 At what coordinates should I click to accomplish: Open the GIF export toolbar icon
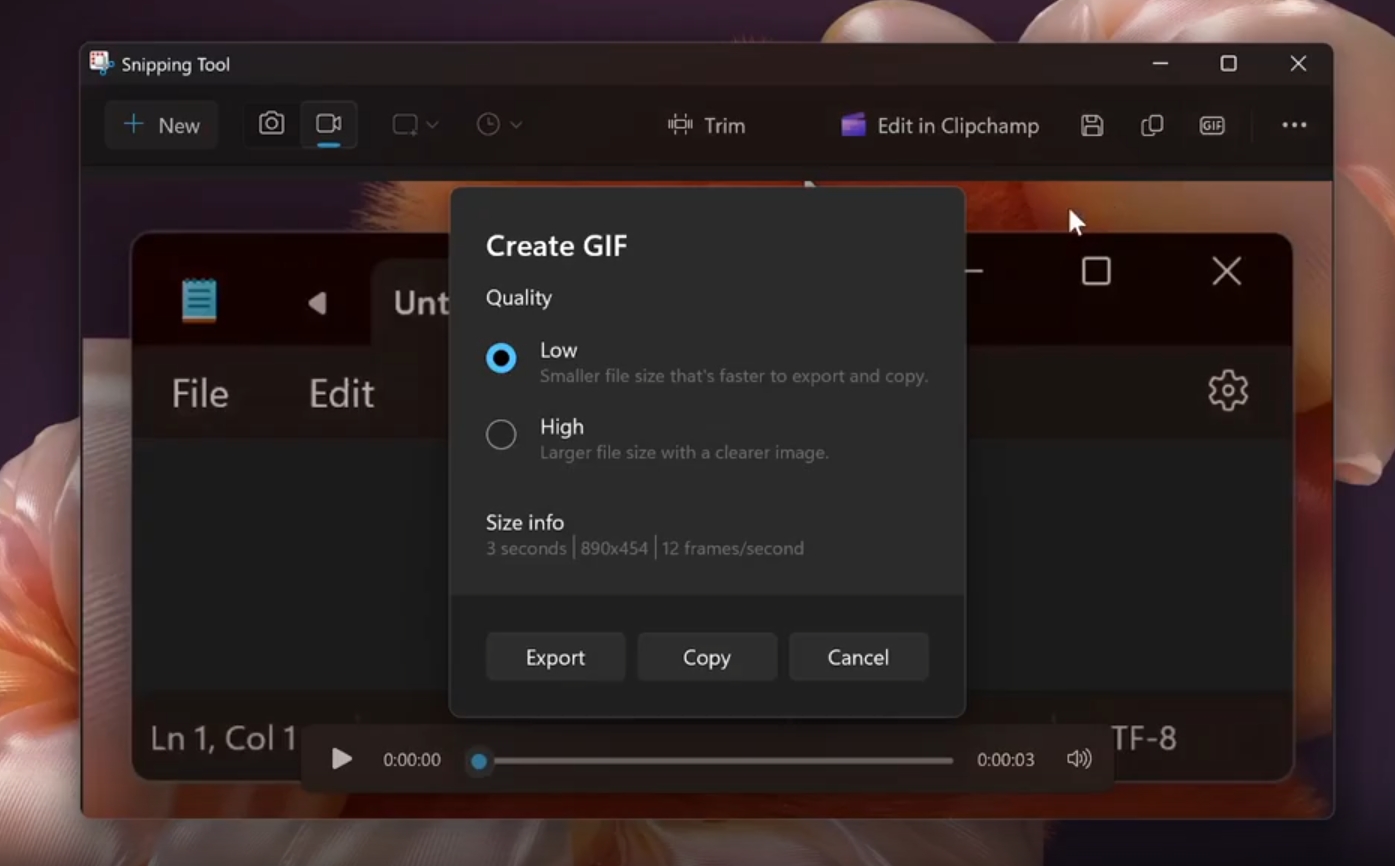1212,125
